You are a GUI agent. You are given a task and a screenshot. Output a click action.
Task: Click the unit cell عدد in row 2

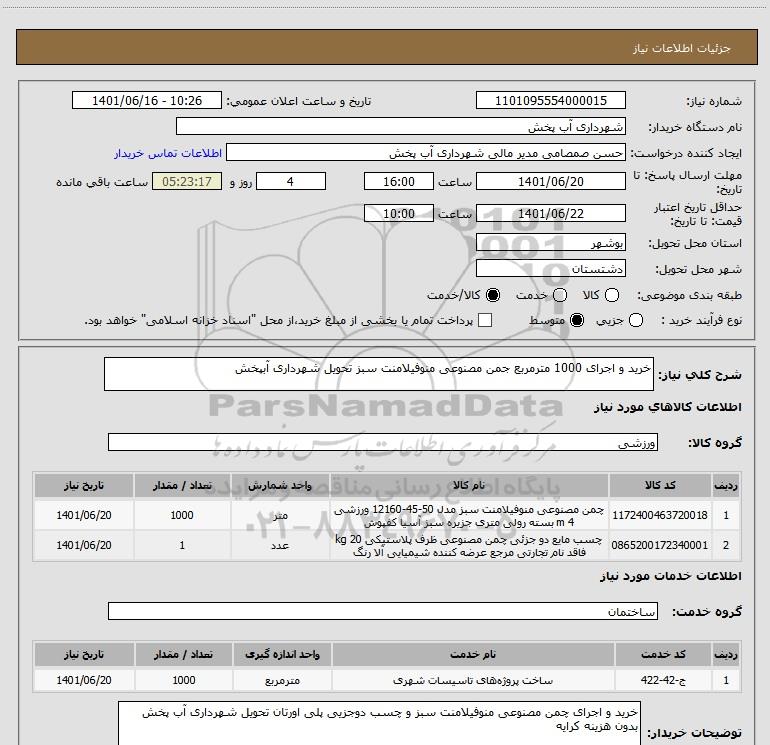[280, 545]
